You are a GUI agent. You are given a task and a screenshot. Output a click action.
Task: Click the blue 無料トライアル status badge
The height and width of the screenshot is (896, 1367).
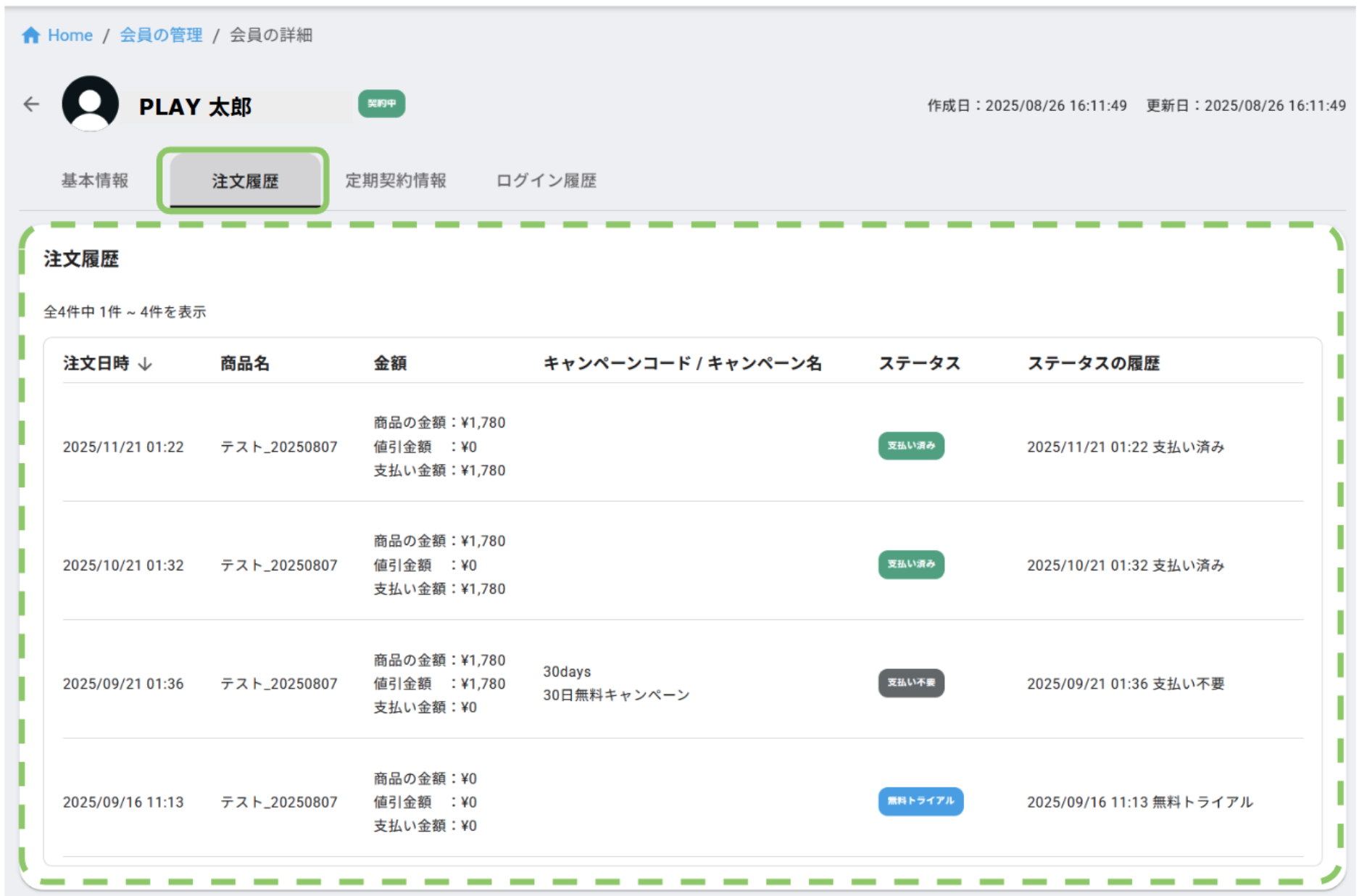921,801
